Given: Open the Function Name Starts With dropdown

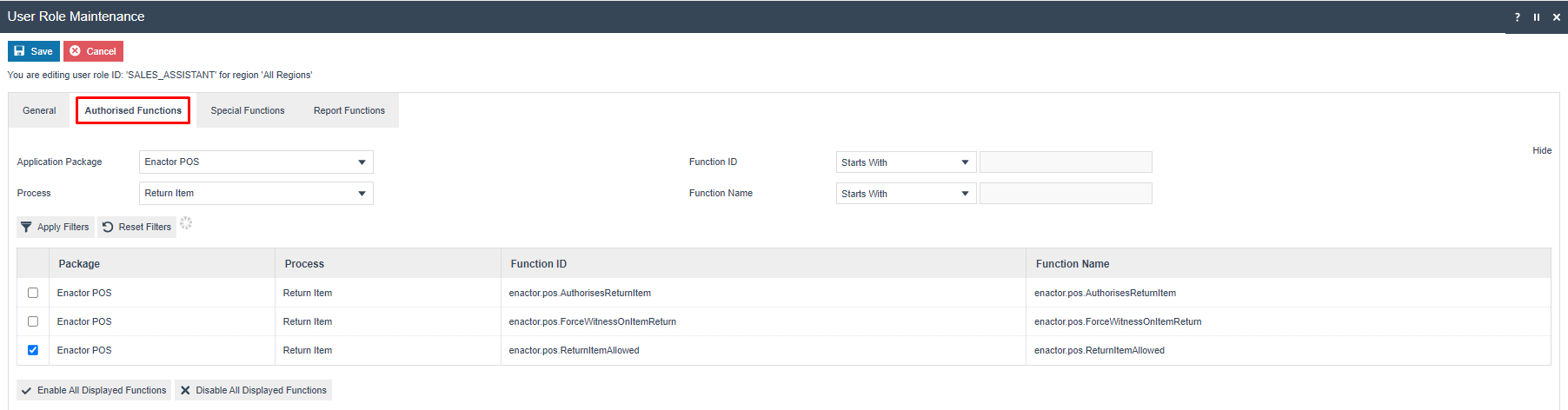Looking at the screenshot, I should [906, 194].
